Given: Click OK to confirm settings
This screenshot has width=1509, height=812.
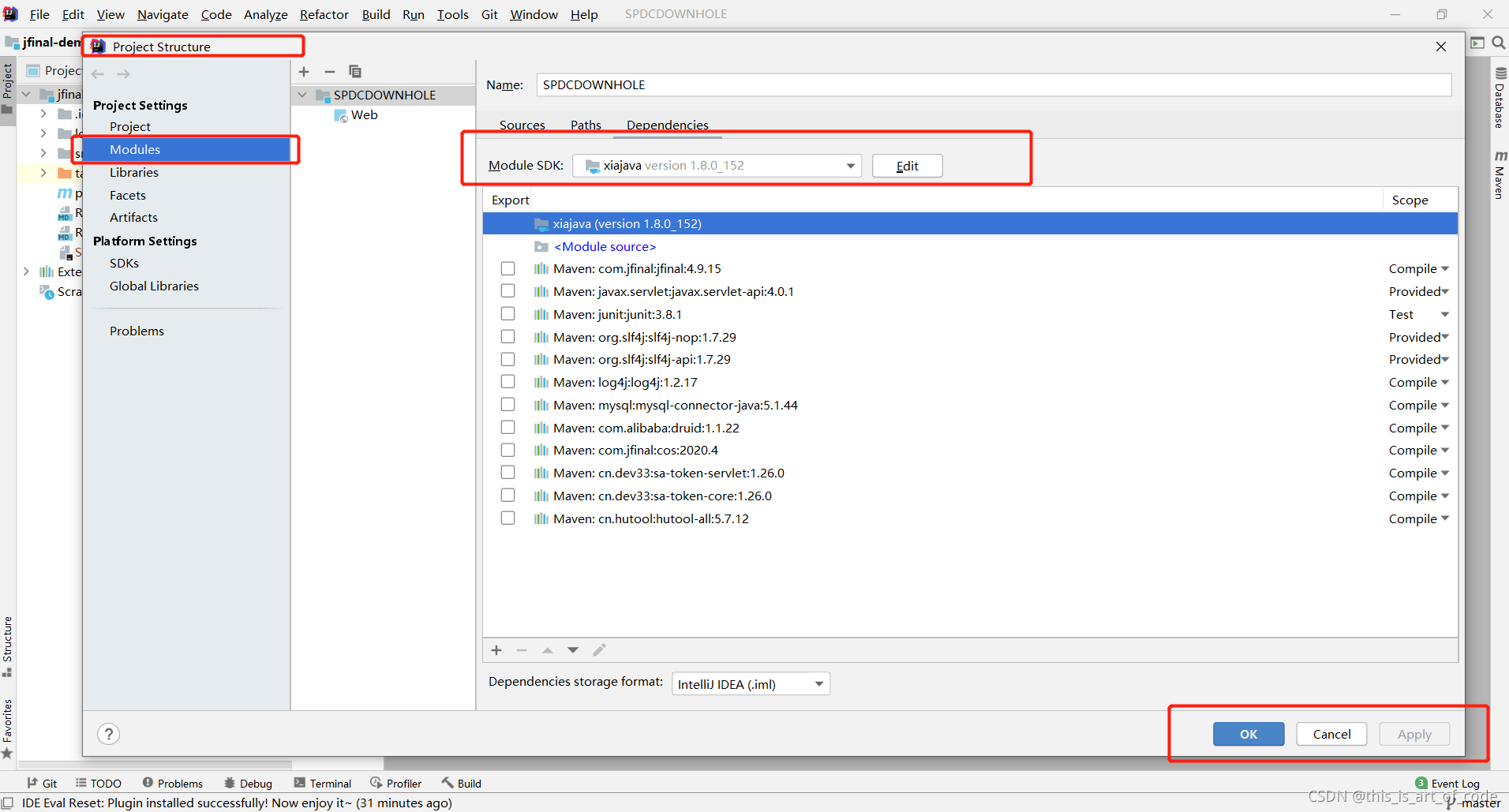Looking at the screenshot, I should click(x=1249, y=734).
